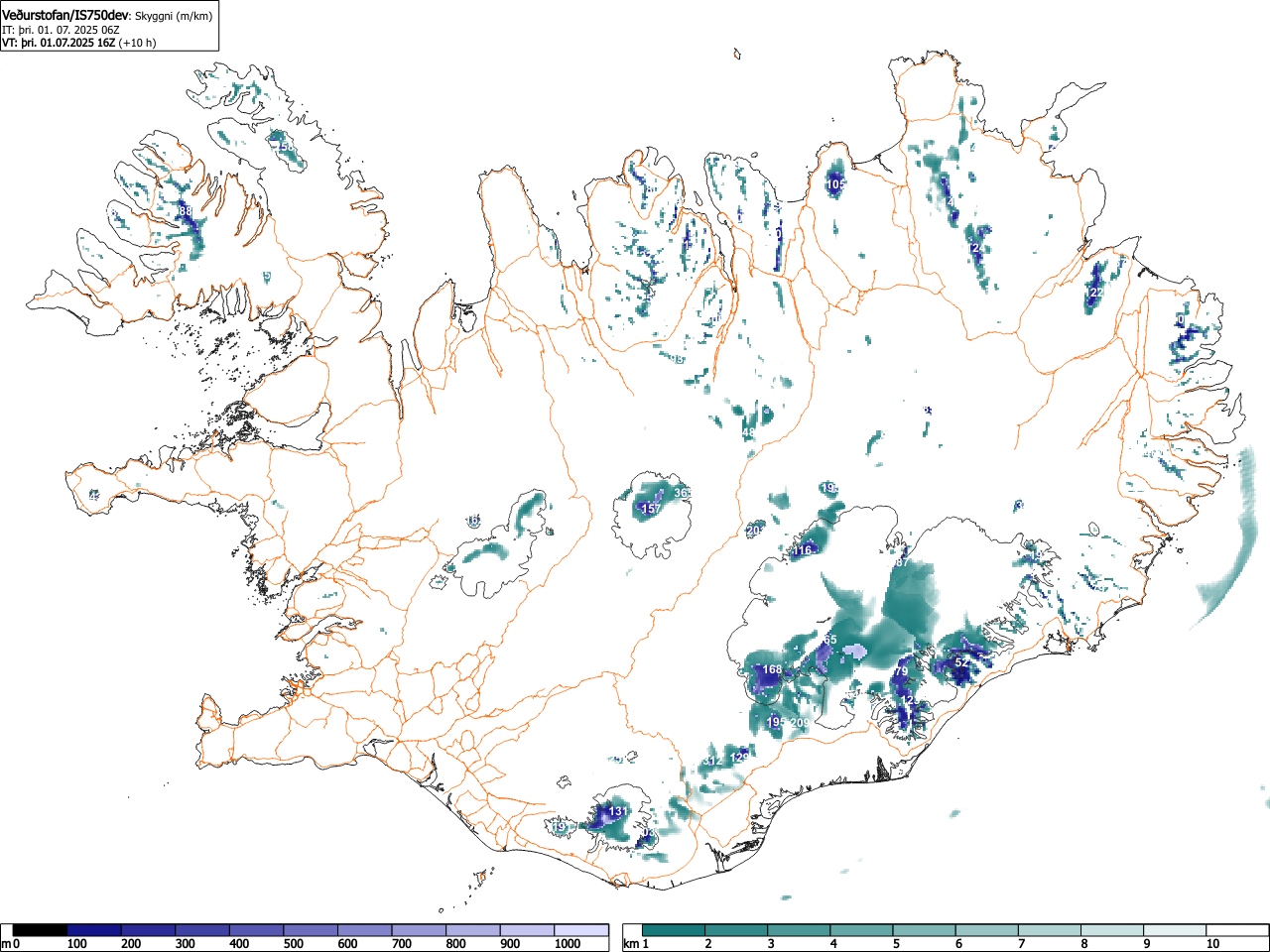The width and height of the screenshot is (1270, 952).
Task: Click the '700' tick label in the meter legend
Action: (x=402, y=944)
